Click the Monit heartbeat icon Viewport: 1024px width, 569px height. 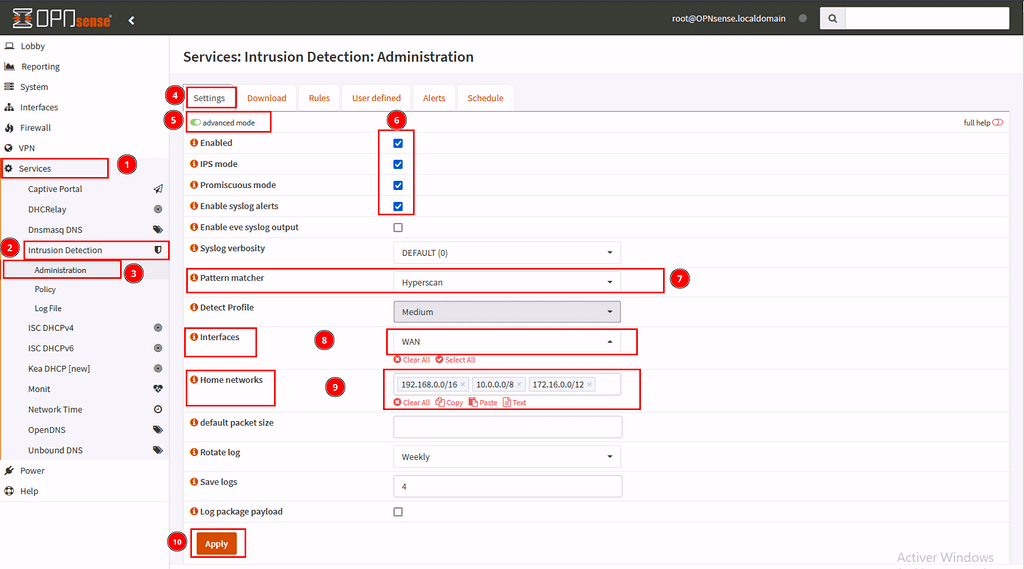click(157, 389)
